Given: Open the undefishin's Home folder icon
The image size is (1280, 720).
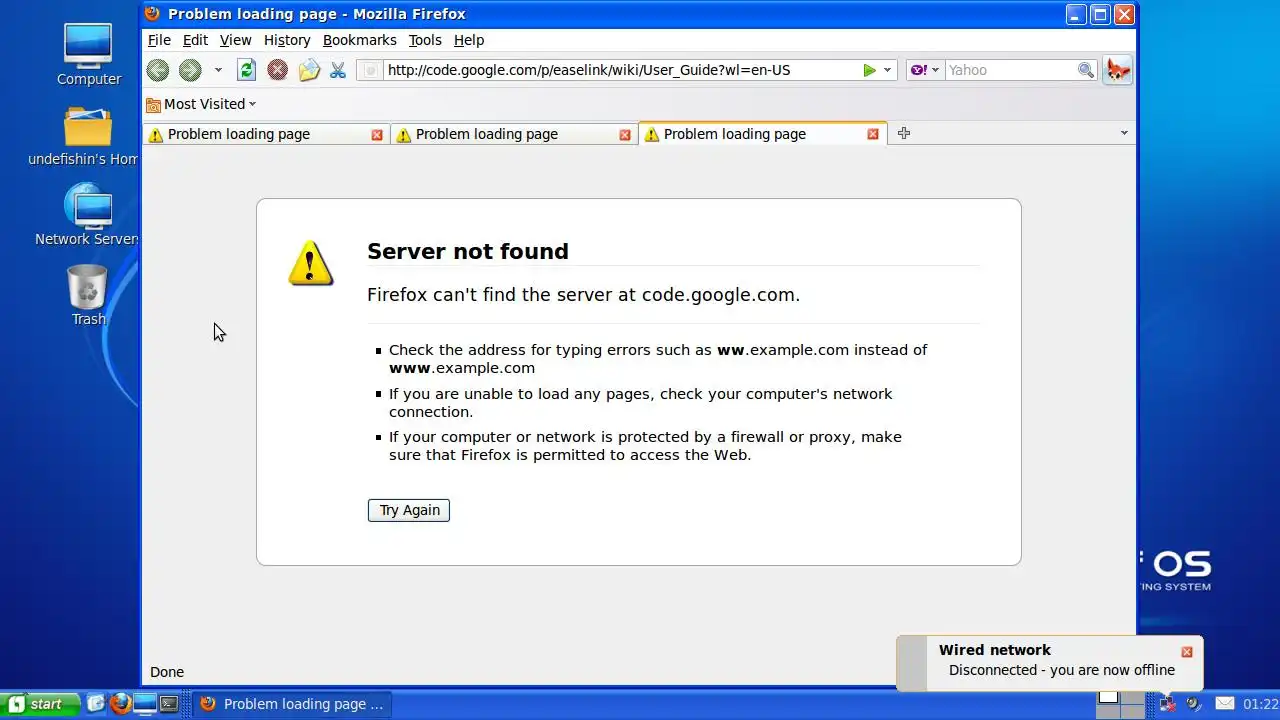Looking at the screenshot, I should 84,136.
